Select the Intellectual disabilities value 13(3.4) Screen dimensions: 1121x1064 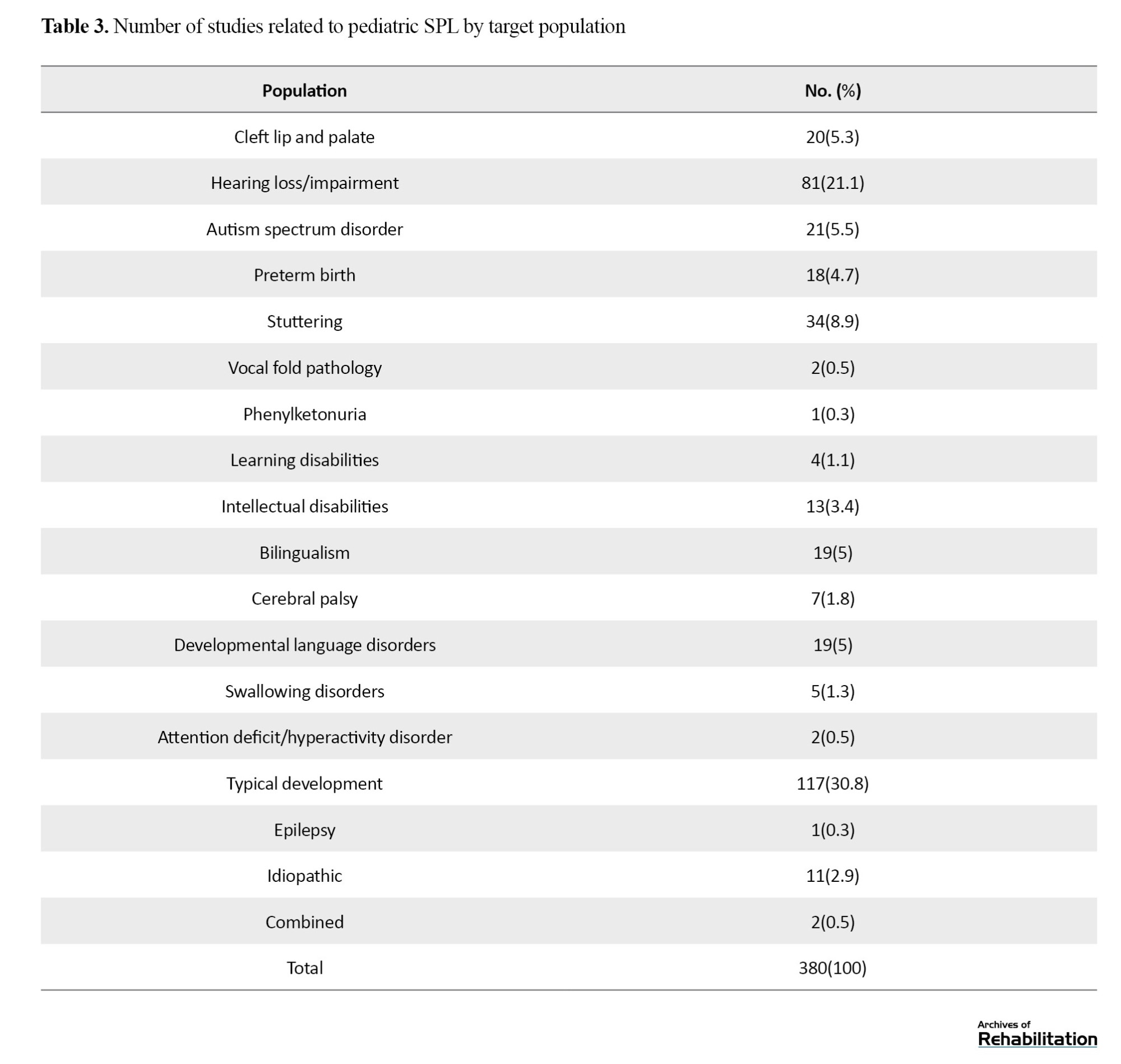point(832,506)
